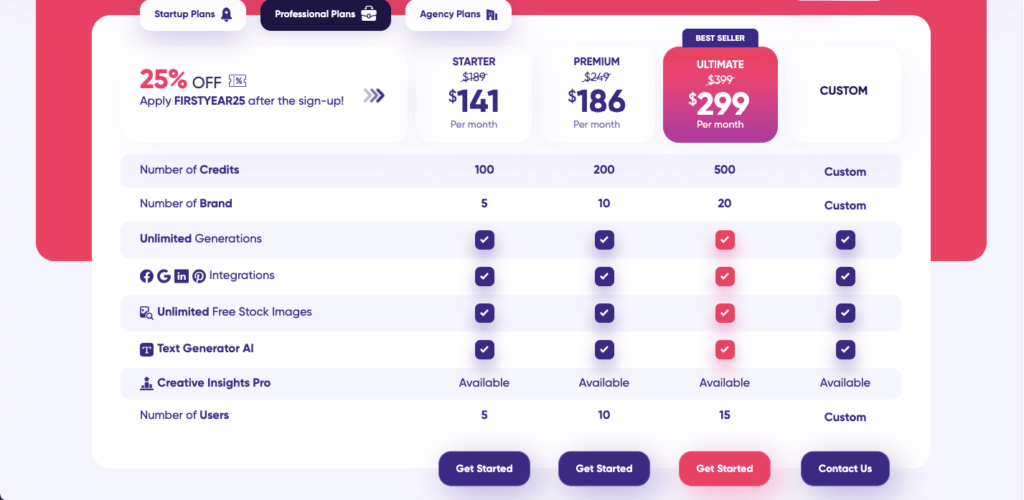Toggle Starter plan Unlimited Generations checkbox
The width and height of the screenshot is (1024, 500).
click(x=484, y=240)
